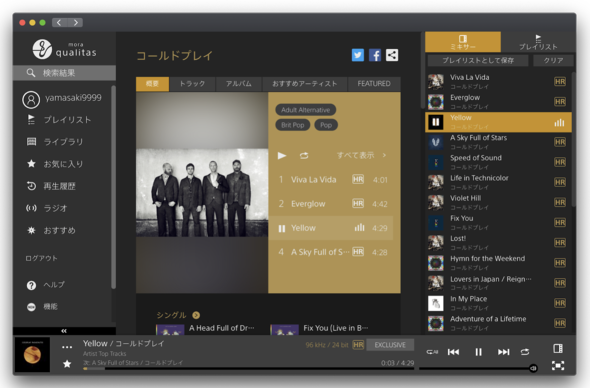Toggle favorite star for current track
Viewport: 590px width, 388px height.
[x=67, y=364]
